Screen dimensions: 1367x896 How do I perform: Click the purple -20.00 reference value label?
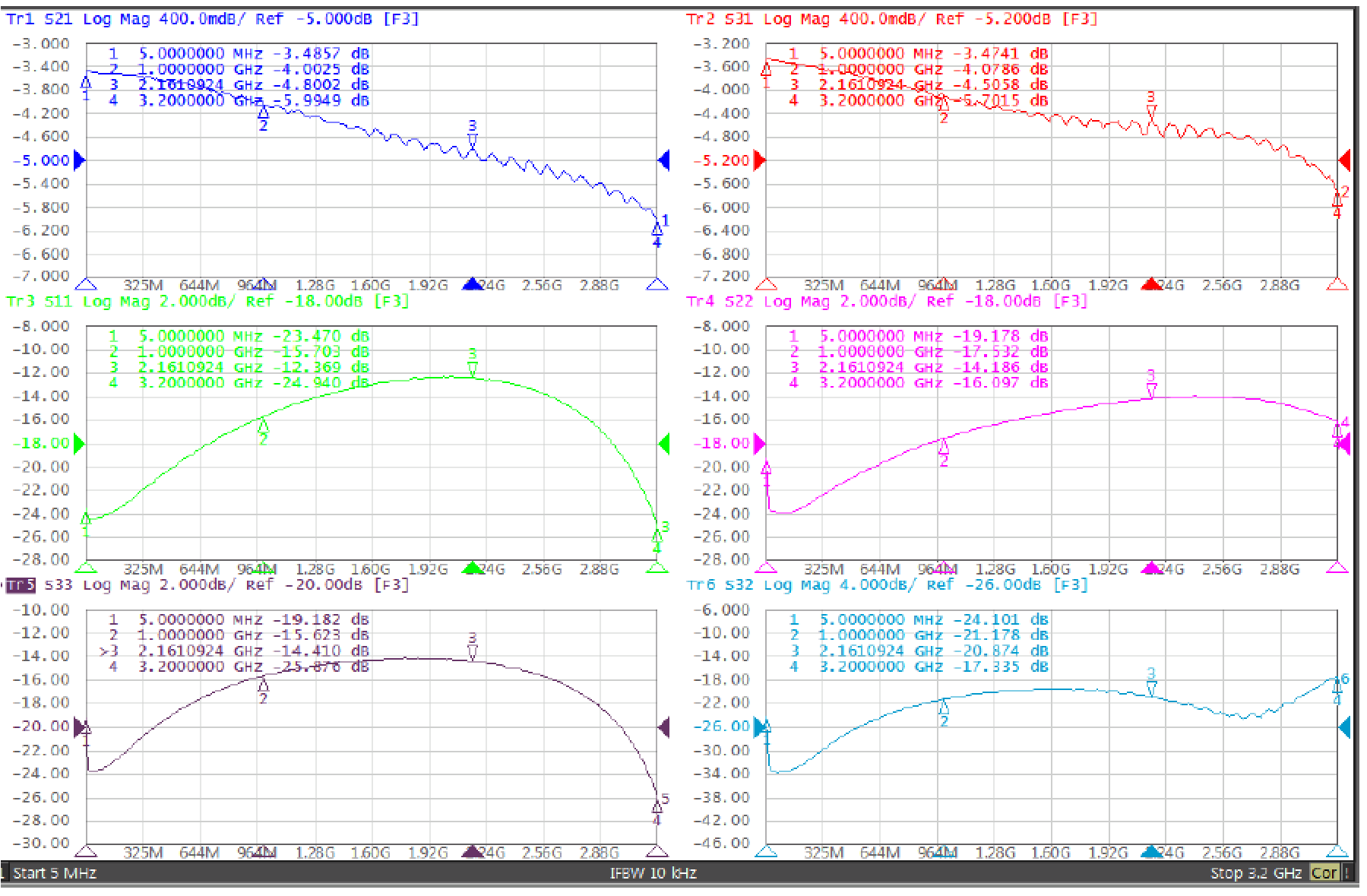coord(41,727)
